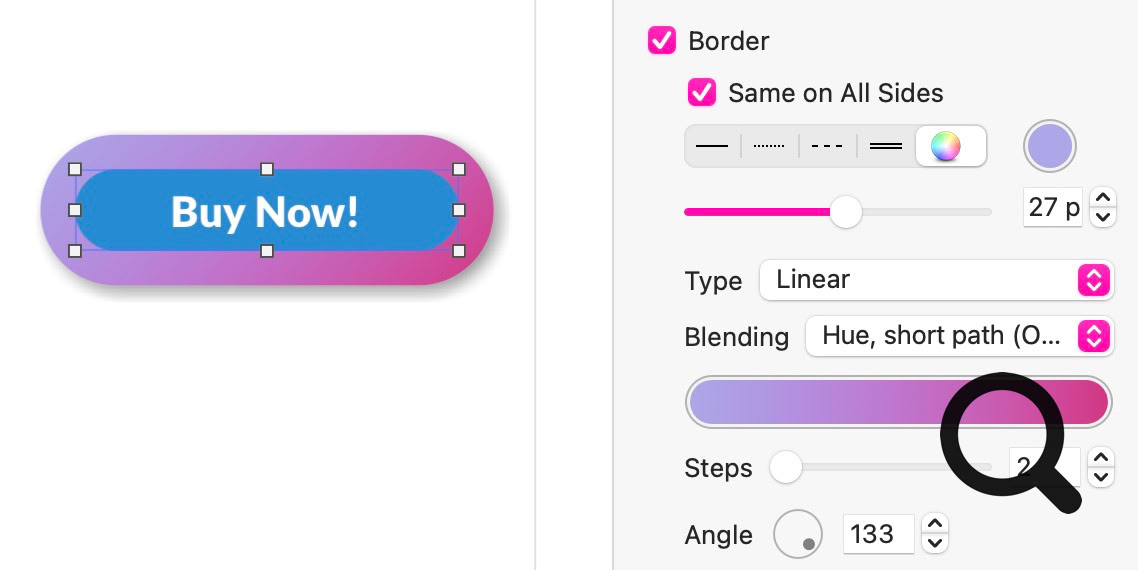Open the Blending mode dropdown
Image resolution: width=1138 pixels, height=570 pixels.
pos(958,336)
